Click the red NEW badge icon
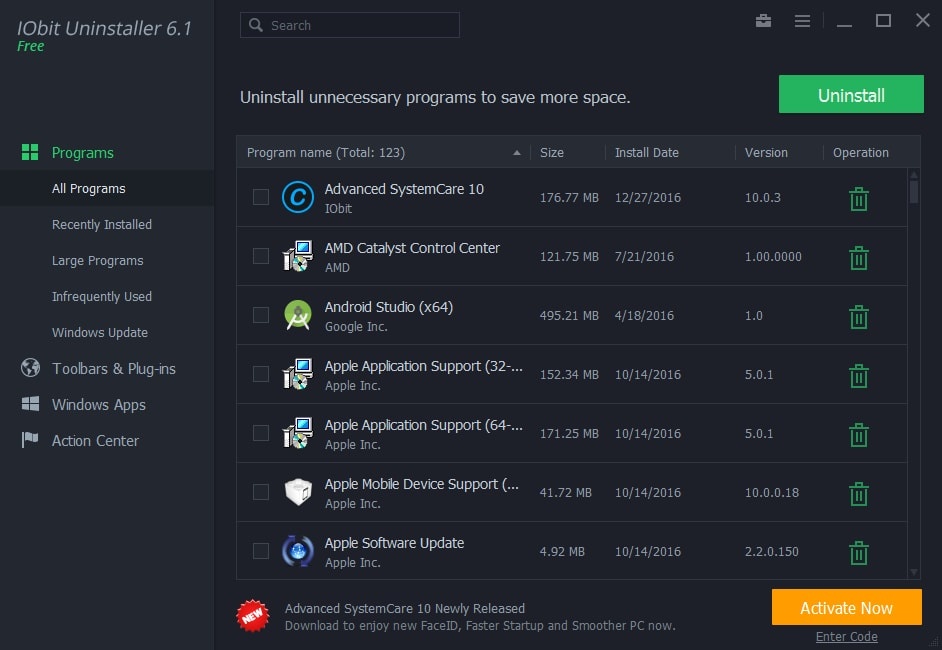The height and width of the screenshot is (650, 942). (253, 616)
